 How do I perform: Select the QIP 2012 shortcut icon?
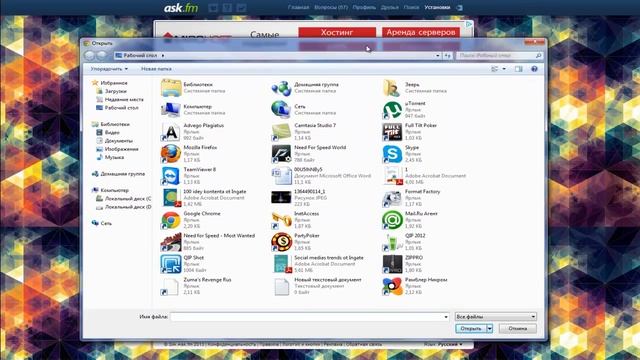[392, 242]
